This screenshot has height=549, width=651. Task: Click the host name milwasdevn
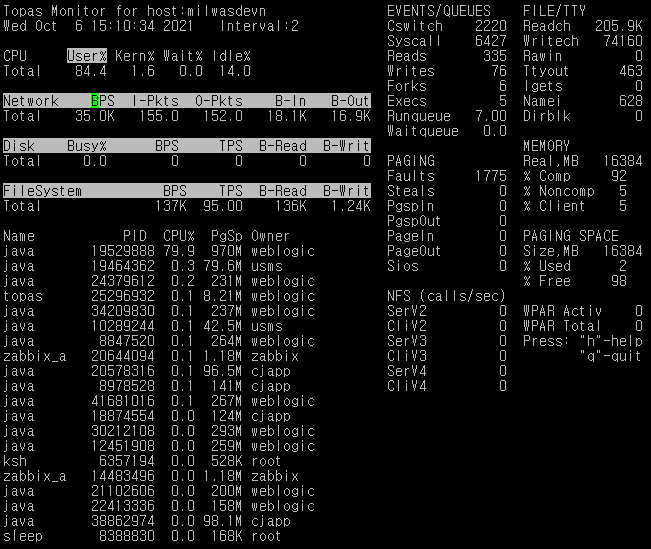[227, 11]
